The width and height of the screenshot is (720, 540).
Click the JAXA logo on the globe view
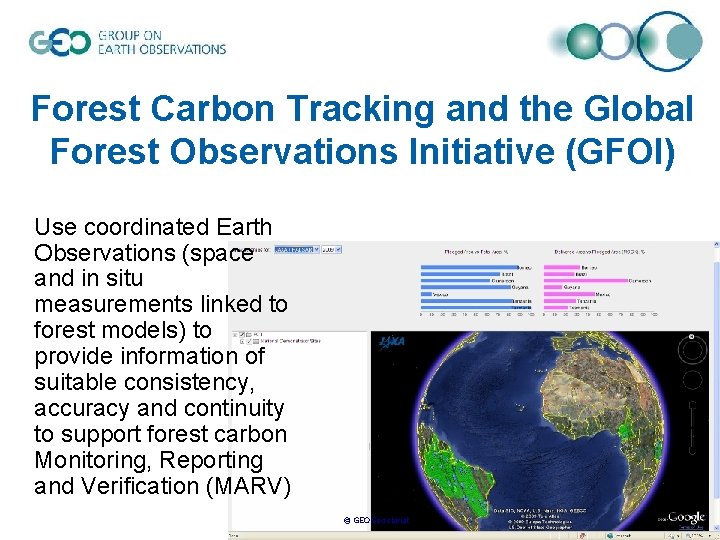391,342
